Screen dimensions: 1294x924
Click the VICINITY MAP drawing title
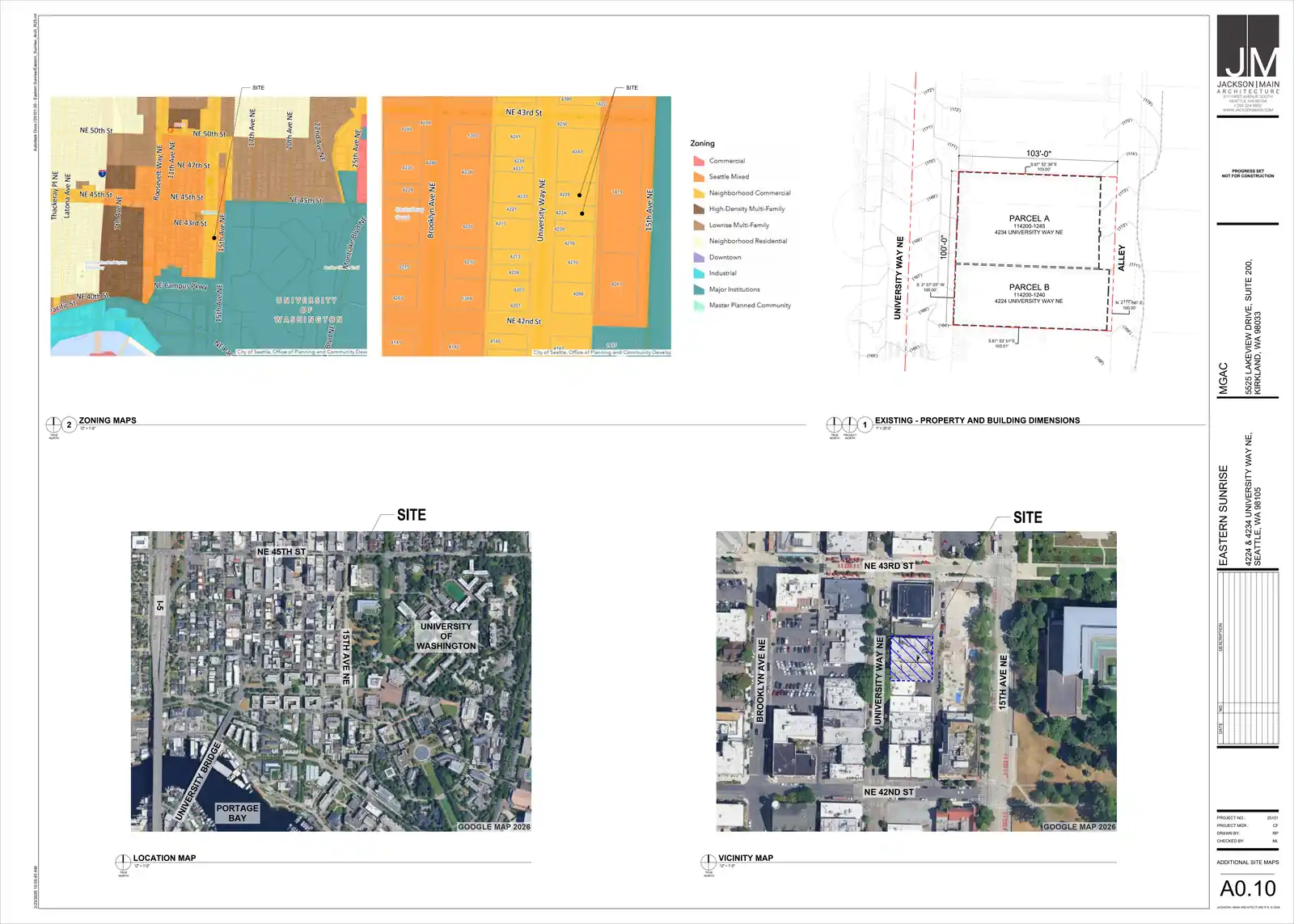pyautogui.click(x=746, y=859)
